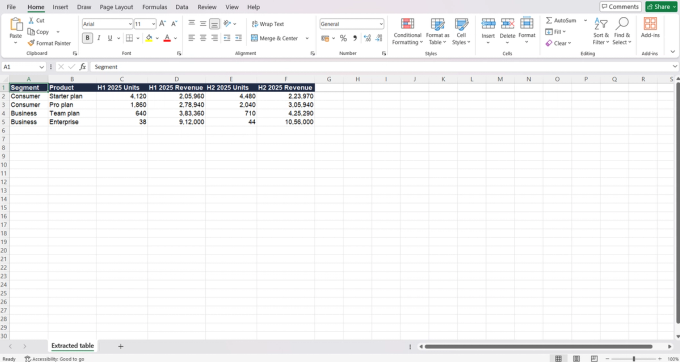This screenshot has width=680, height=362.
Task: Switch to Page Break Preview in status bar
Action: [595, 359]
